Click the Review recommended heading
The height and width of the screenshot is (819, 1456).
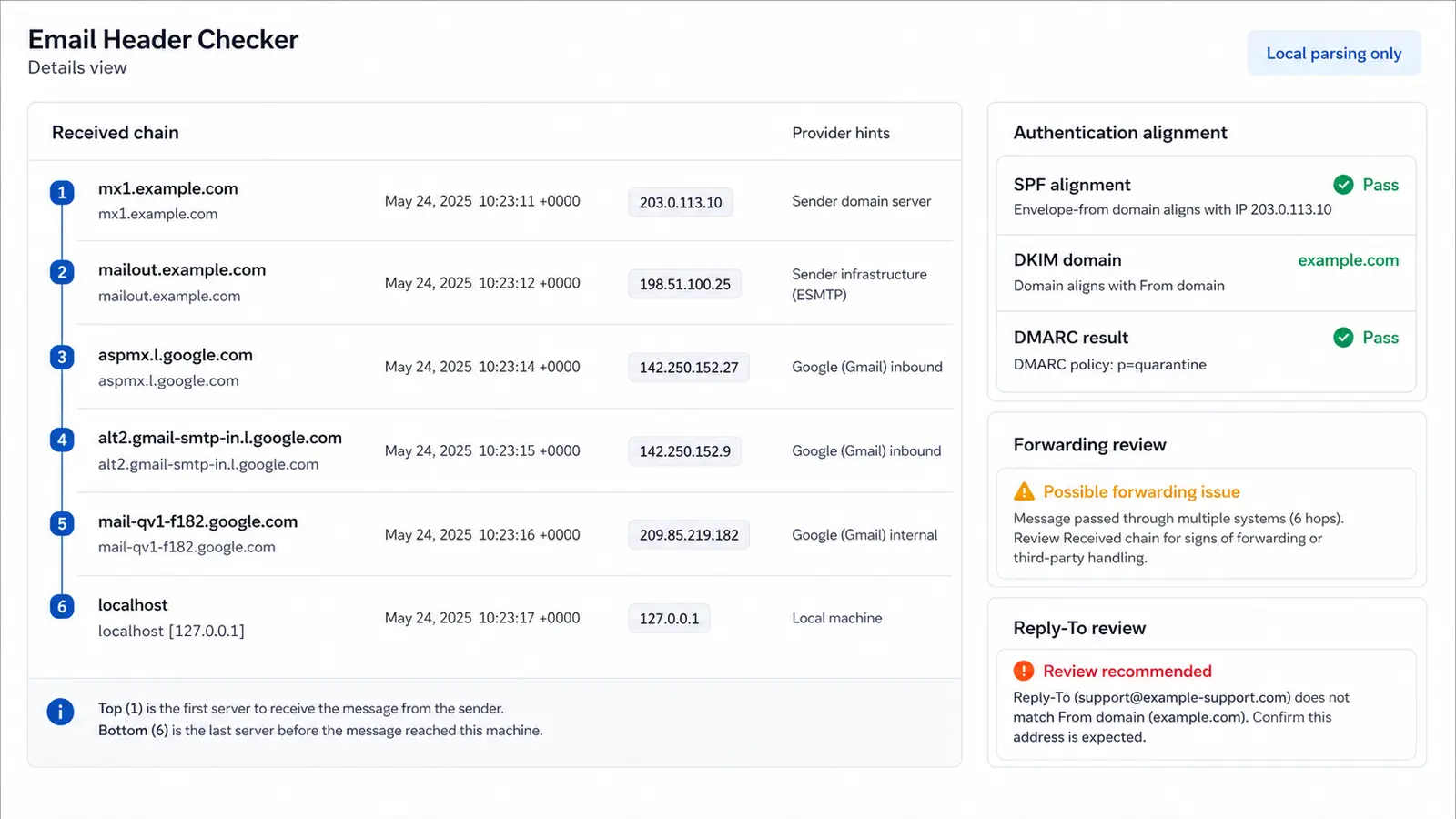1127,671
